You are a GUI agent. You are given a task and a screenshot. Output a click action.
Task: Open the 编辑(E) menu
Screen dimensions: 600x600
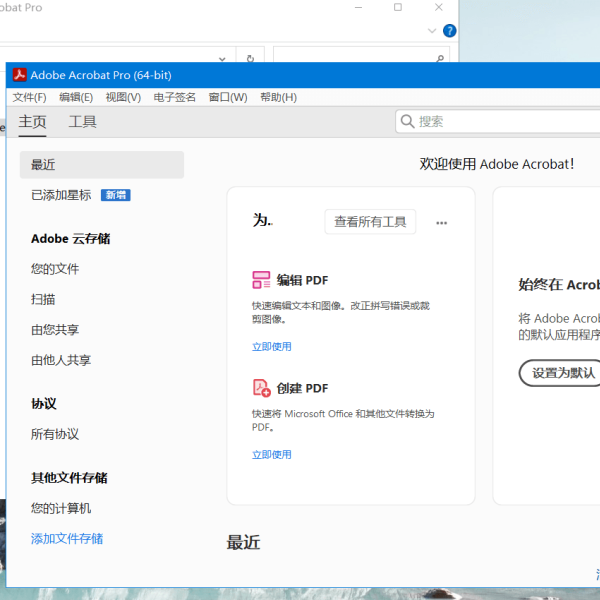click(x=76, y=97)
